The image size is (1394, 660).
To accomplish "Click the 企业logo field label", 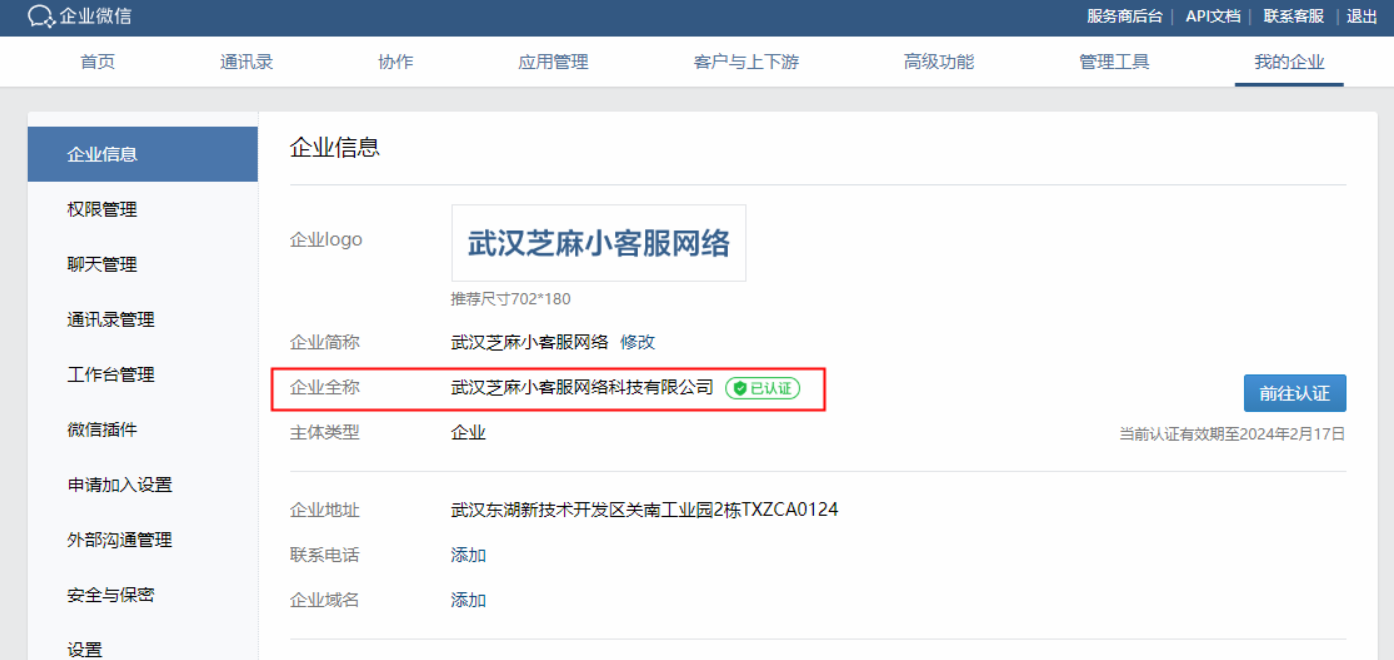I will 326,240.
